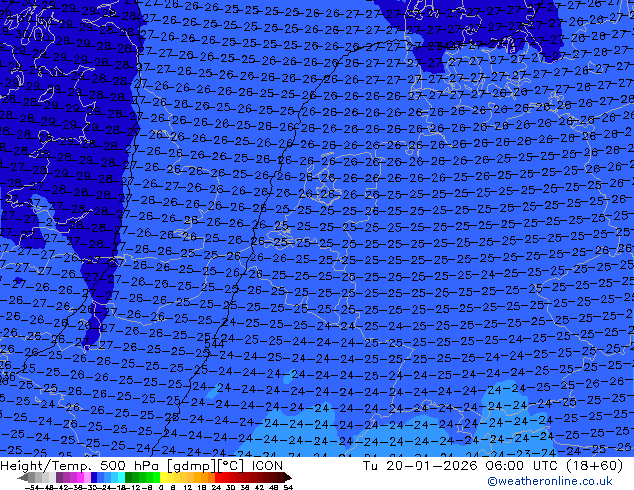Image resolution: width=634 pixels, height=490 pixels.
Task: Click the dark right arrow end of color scale
Action: tap(288, 478)
